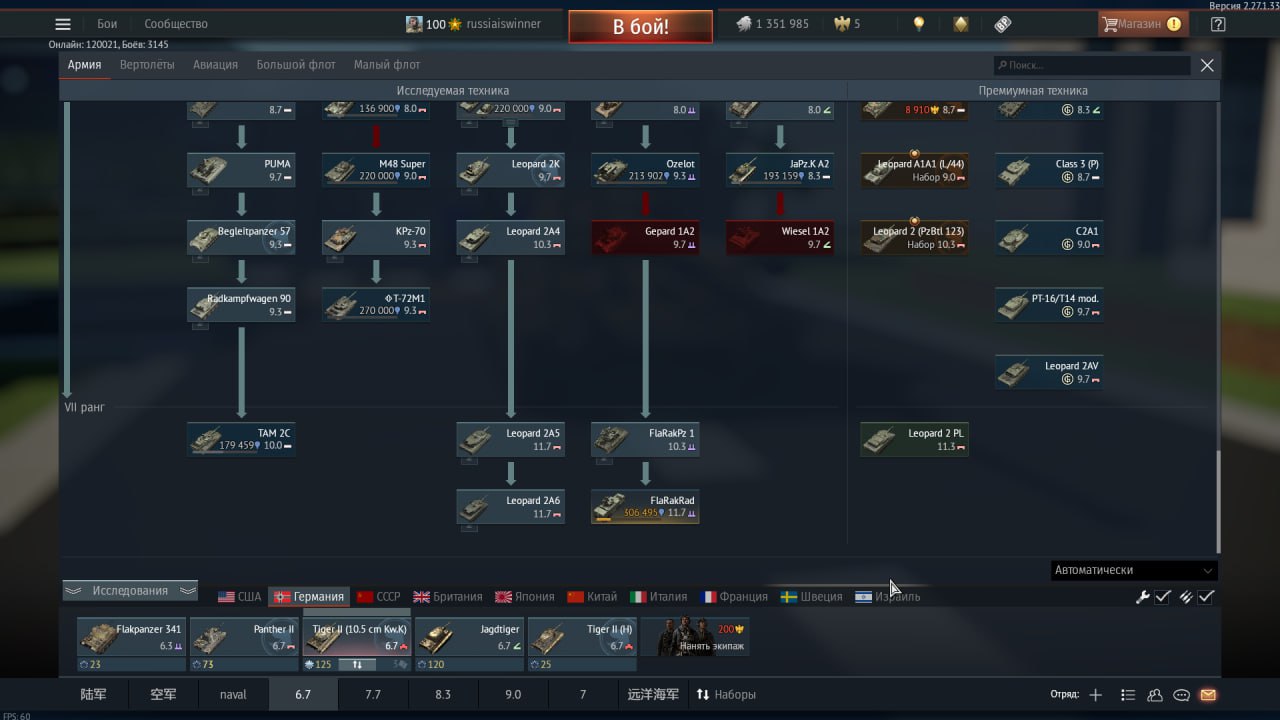Click the Поиск search field
Viewport: 1280px width, 720px height.
(x=1092, y=65)
